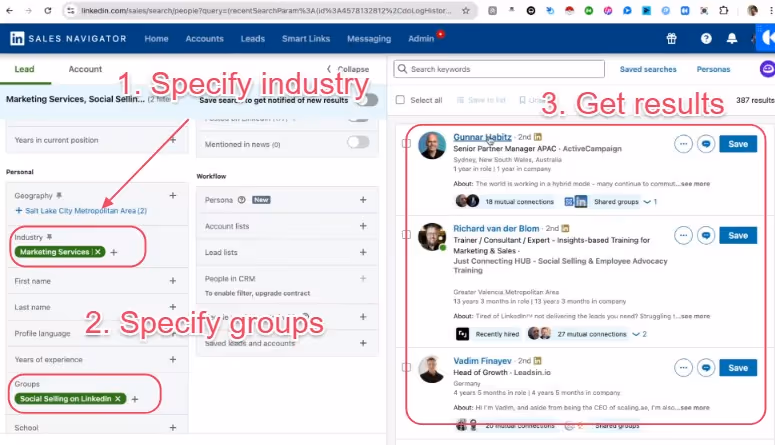Open the Smart Links menu
This screenshot has width=775, height=445.
pos(305,39)
